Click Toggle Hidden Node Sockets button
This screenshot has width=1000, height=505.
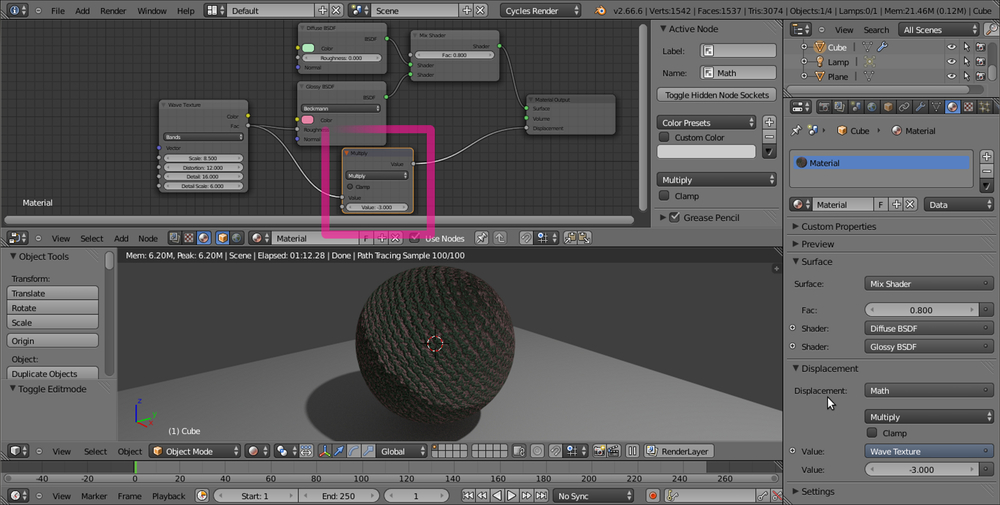[717, 95]
